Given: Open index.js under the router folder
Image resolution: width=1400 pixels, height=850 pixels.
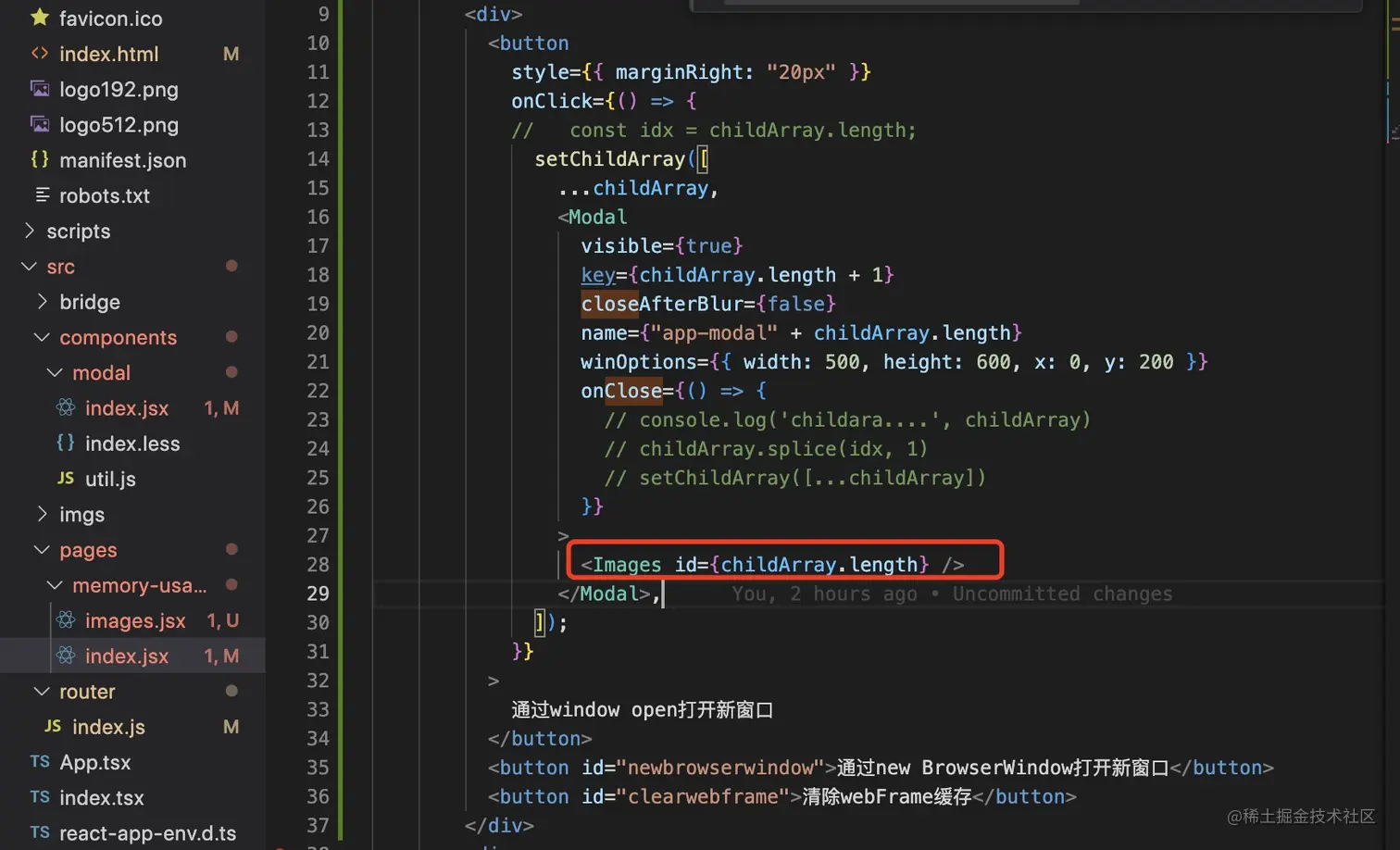Looking at the screenshot, I should pos(108,727).
